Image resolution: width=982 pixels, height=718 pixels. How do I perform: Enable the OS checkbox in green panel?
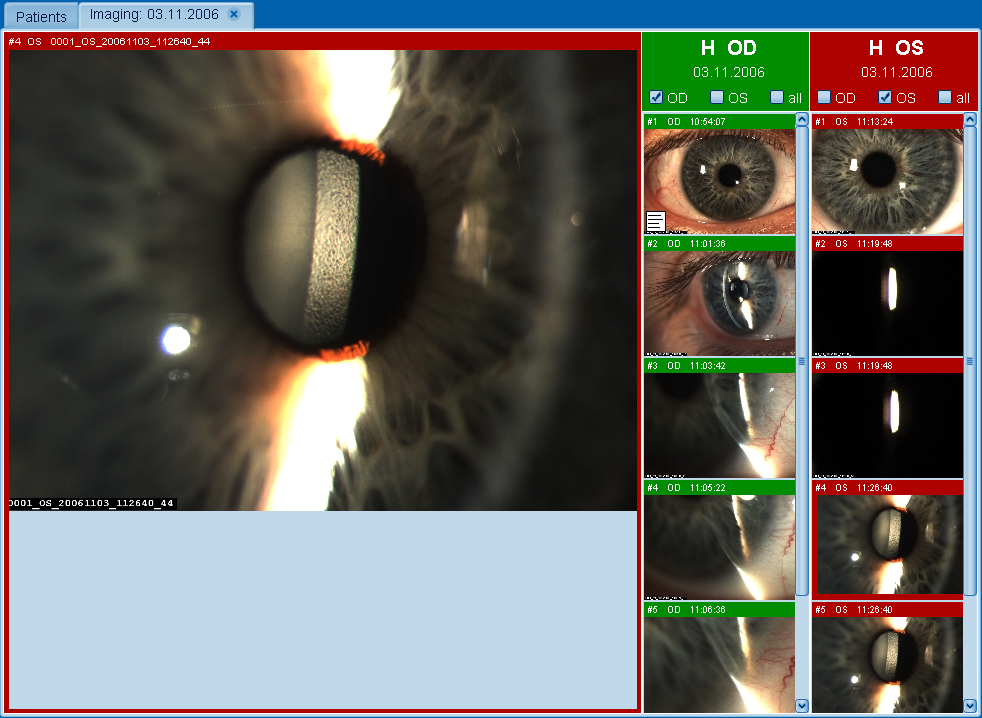[716, 97]
